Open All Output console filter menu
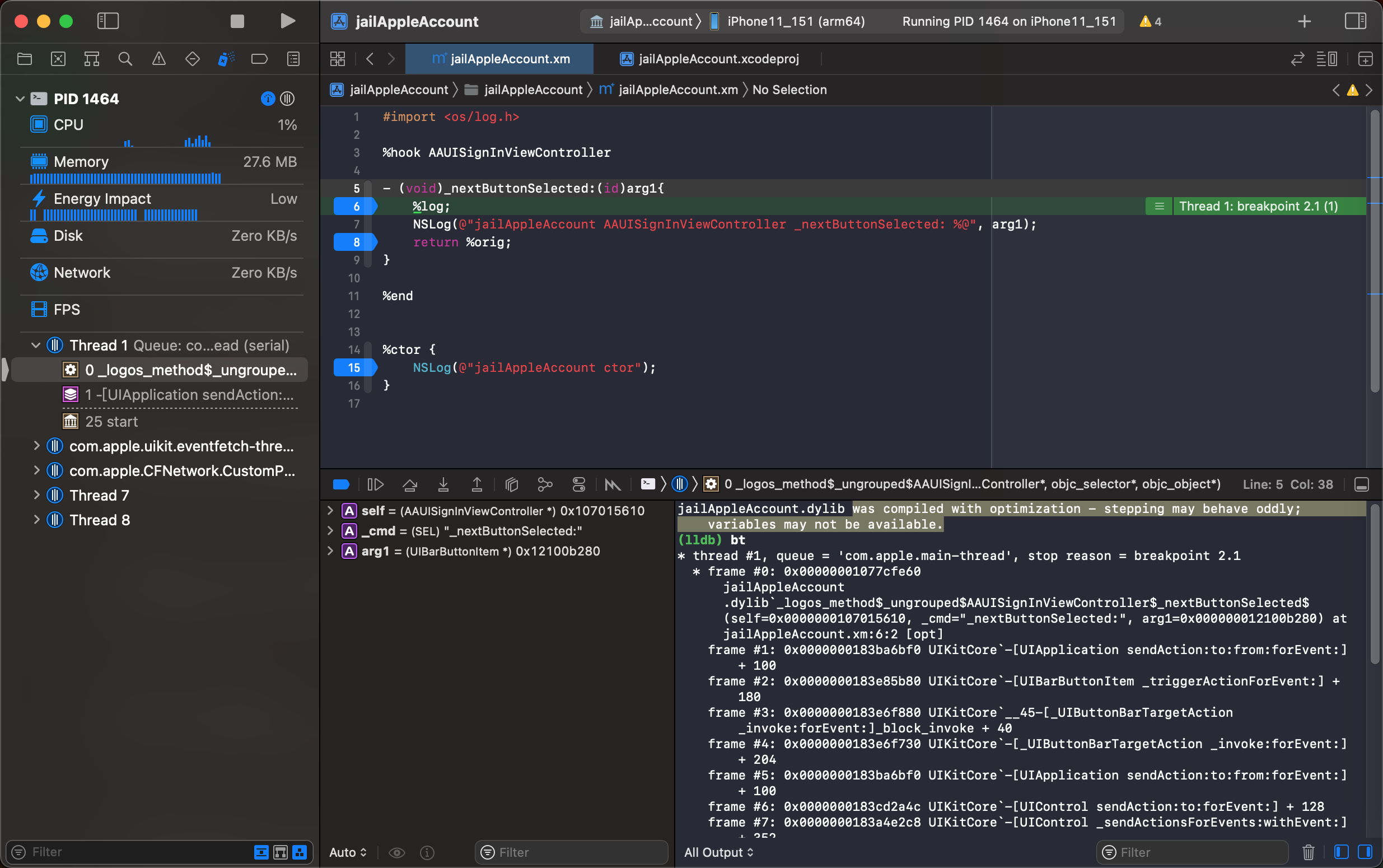Viewport: 1383px width, 868px height. (x=718, y=852)
